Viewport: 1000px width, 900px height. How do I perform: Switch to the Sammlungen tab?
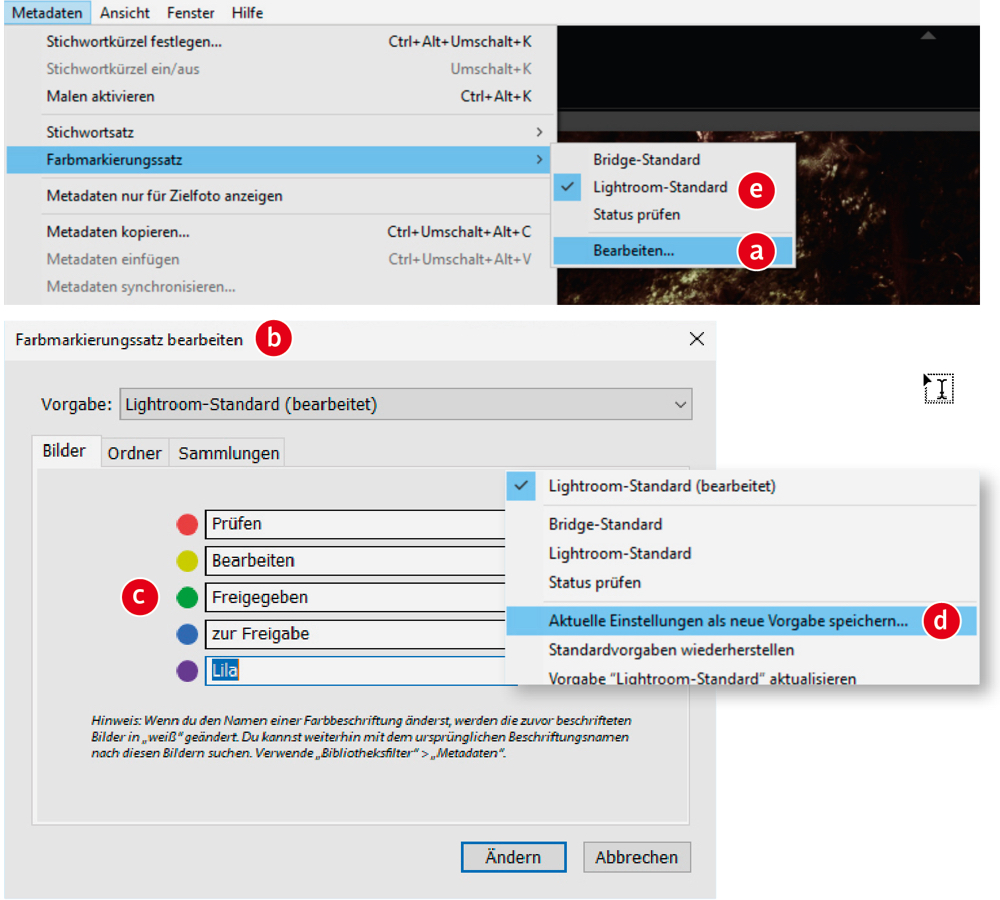(228, 453)
